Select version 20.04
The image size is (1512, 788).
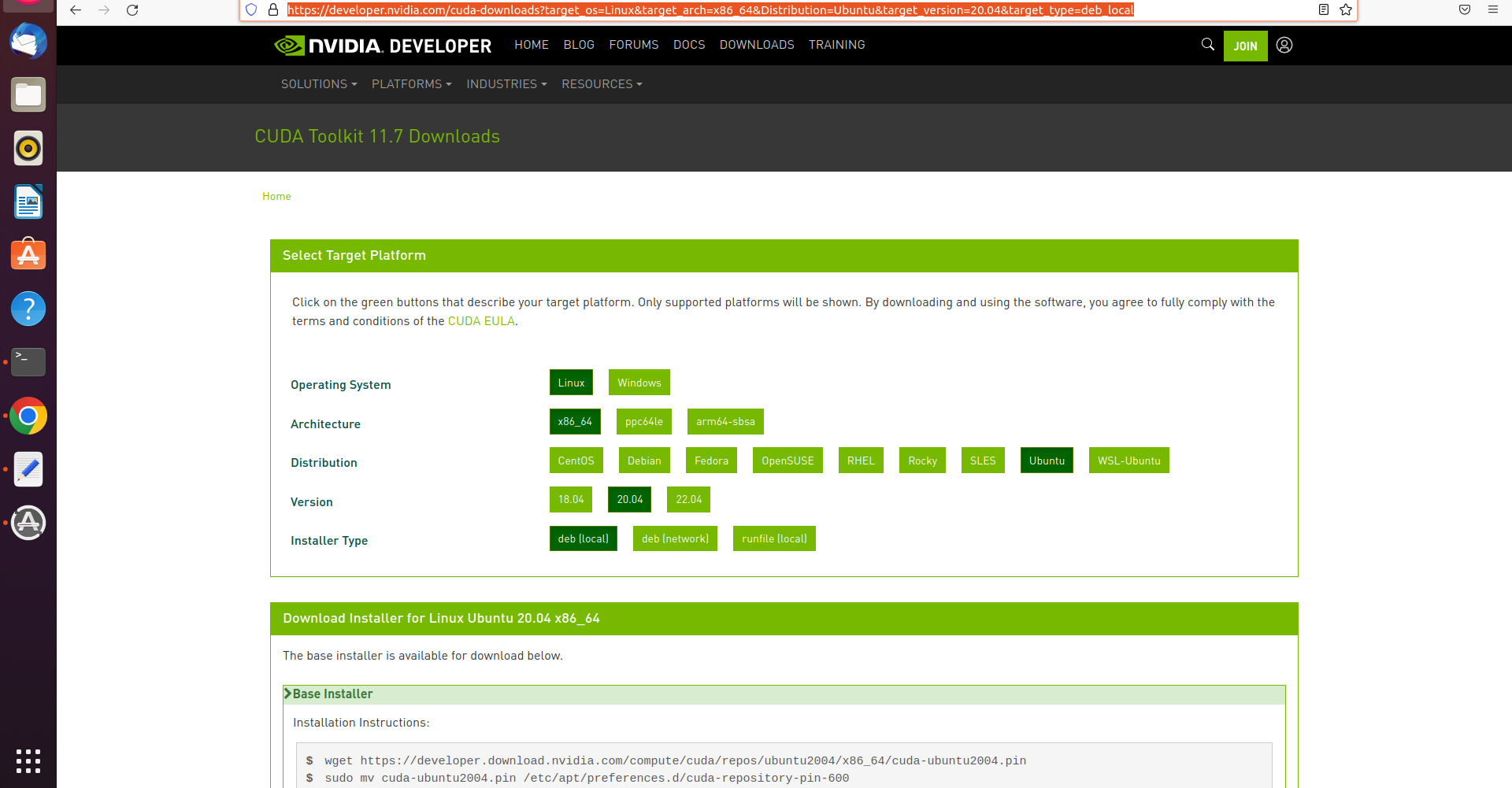[x=630, y=500]
